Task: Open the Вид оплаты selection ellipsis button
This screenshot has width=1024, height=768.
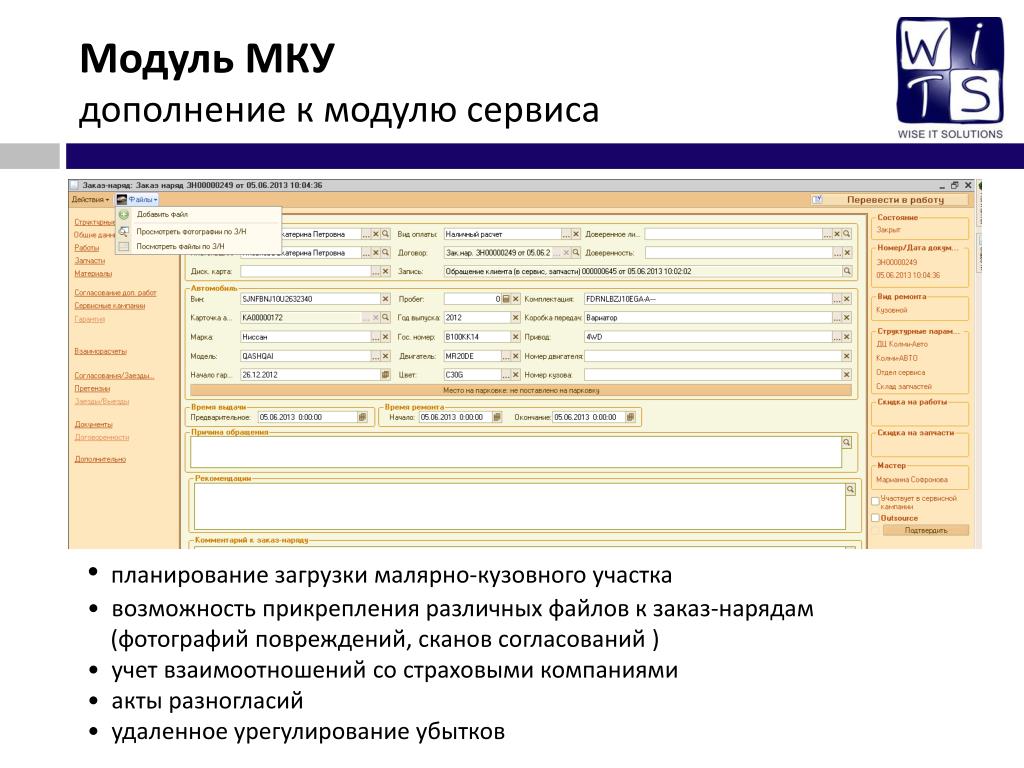Action: (x=566, y=234)
